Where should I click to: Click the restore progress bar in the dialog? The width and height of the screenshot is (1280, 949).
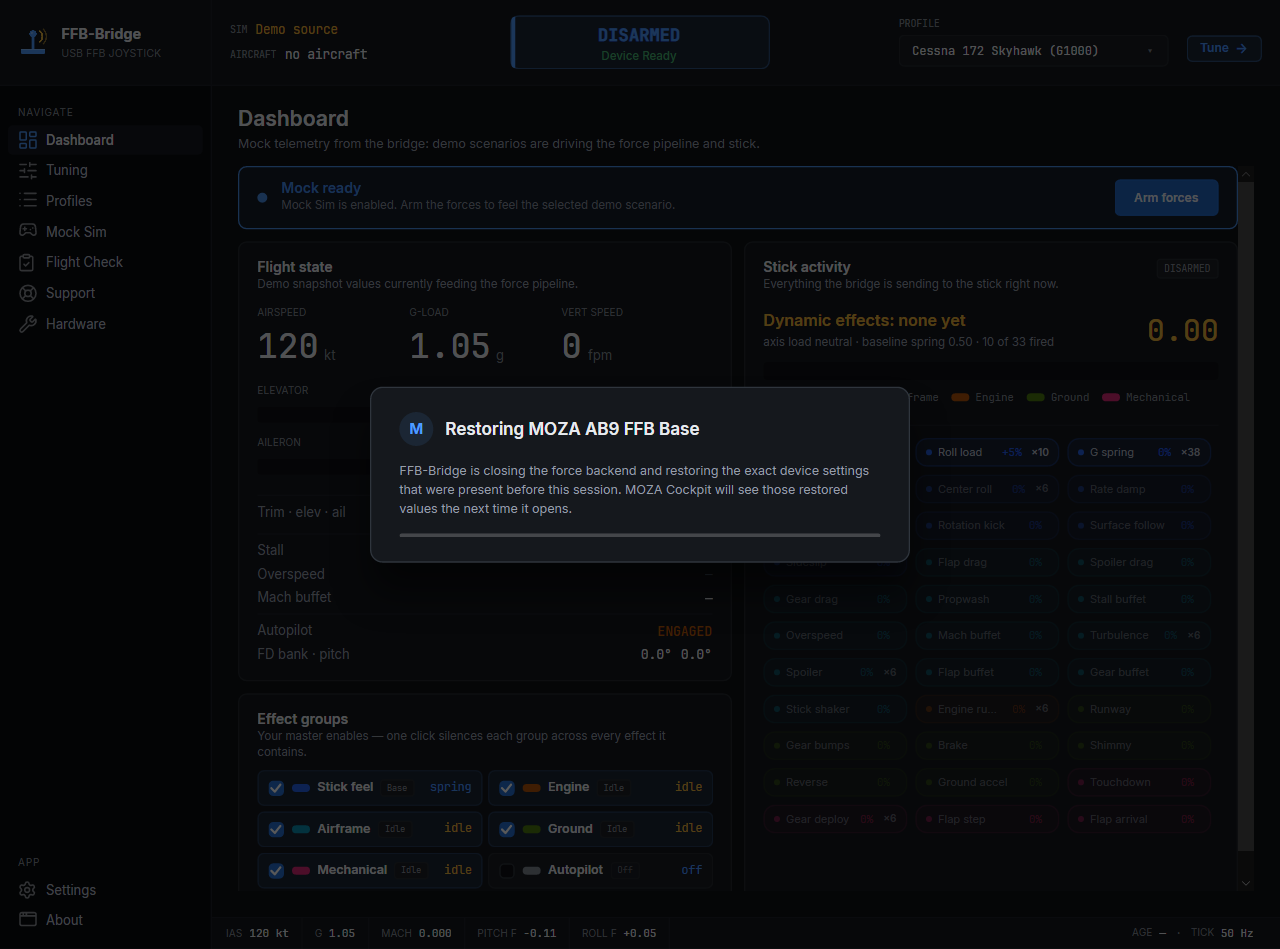[640, 535]
